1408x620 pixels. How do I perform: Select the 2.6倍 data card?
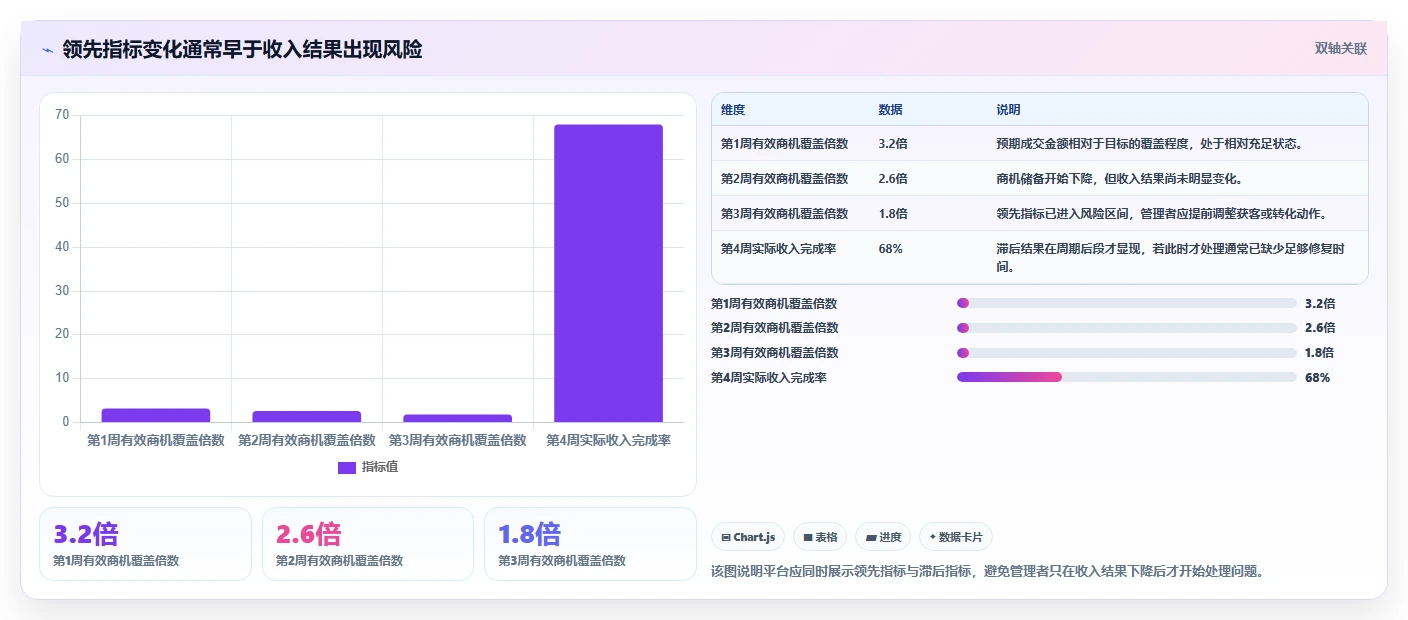point(368,544)
